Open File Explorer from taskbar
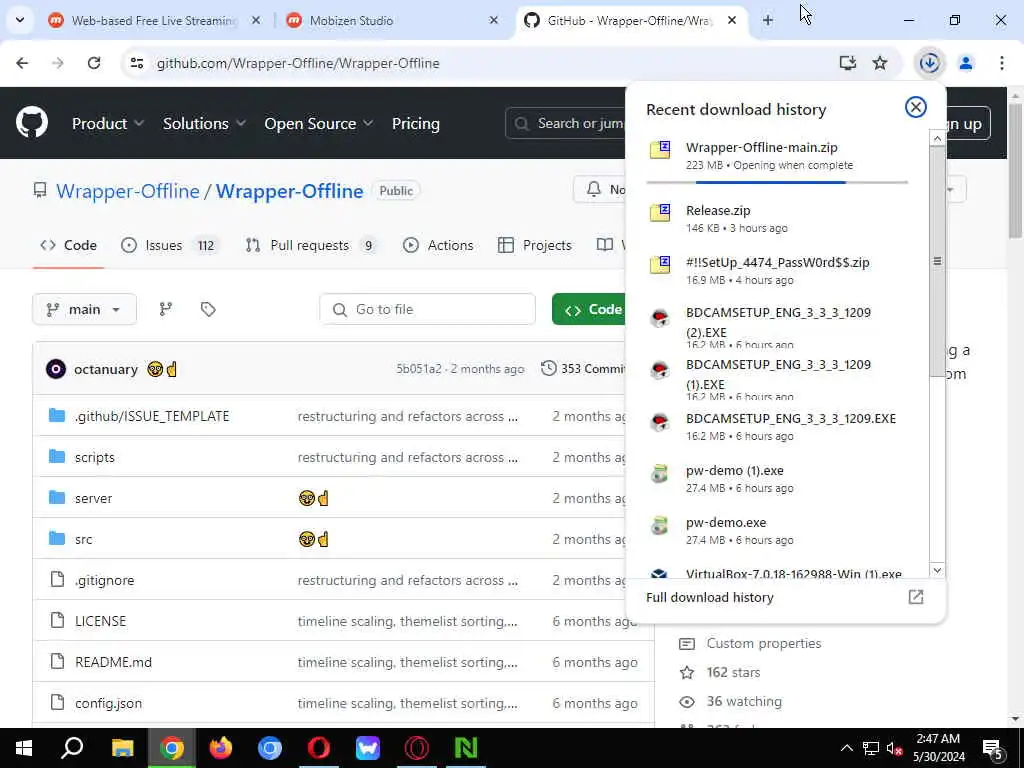 coord(122,748)
